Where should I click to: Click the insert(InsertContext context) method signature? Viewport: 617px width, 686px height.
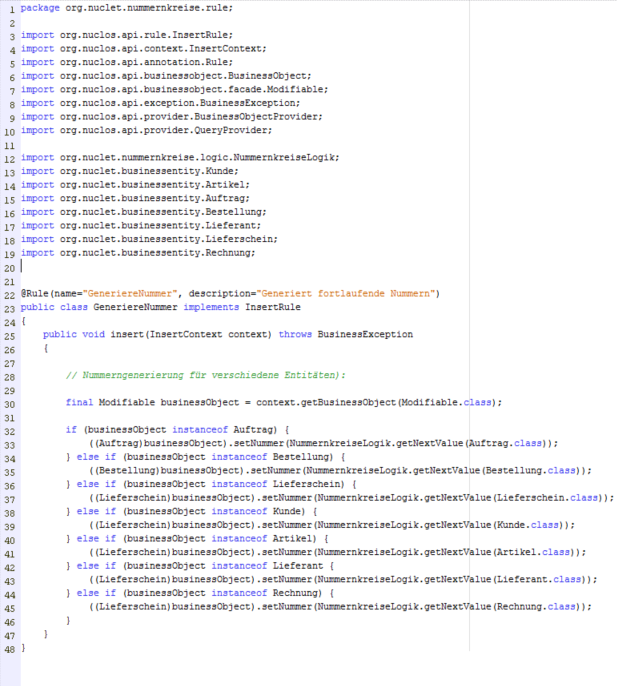[191, 334]
